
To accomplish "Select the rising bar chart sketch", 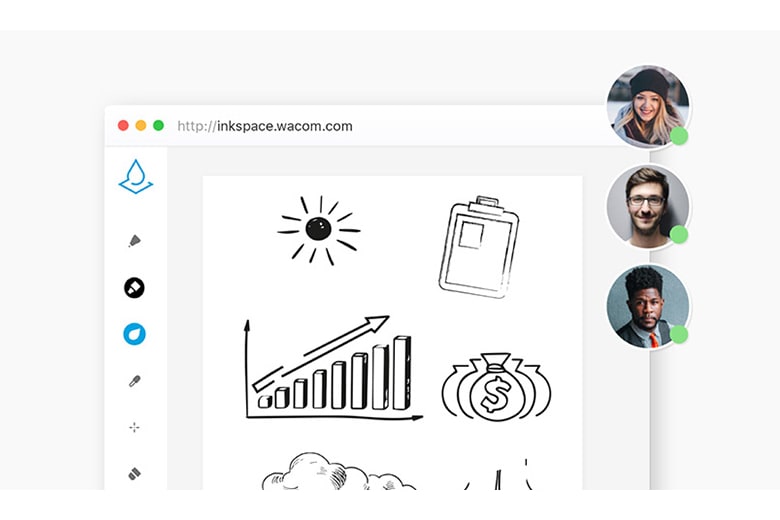I will click(x=333, y=368).
